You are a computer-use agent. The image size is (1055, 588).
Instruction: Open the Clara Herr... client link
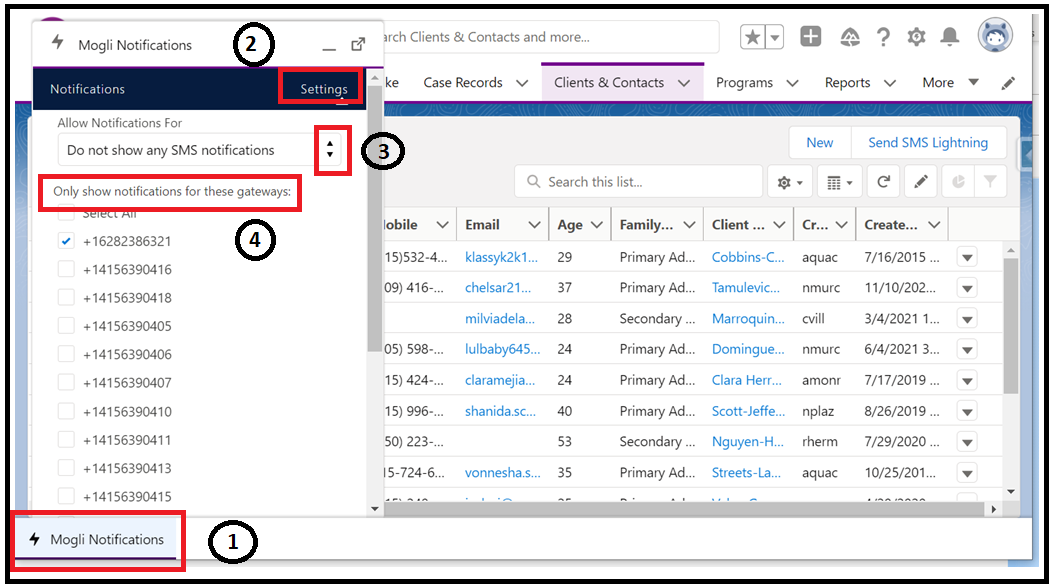click(x=746, y=380)
